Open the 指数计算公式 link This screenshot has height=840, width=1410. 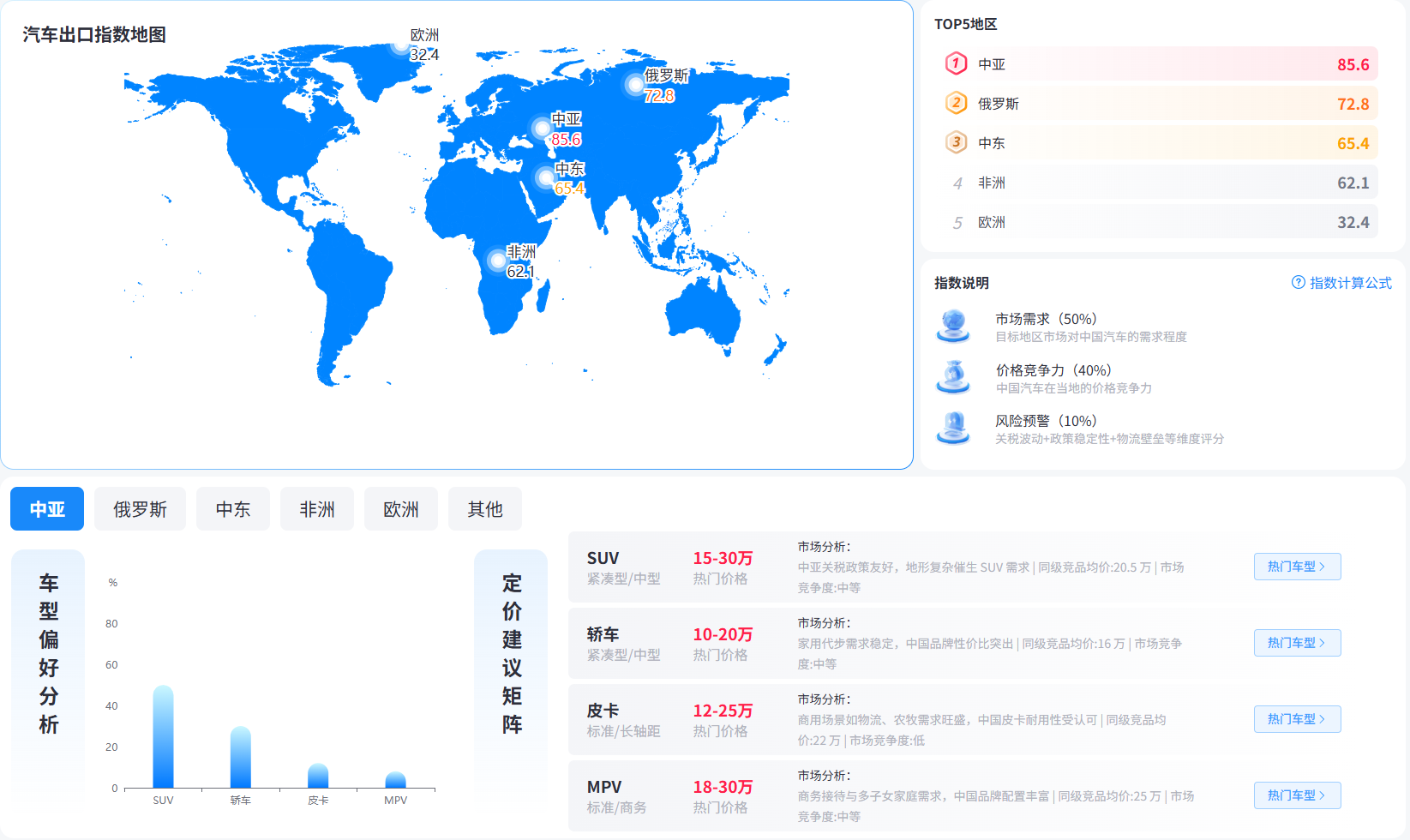click(1350, 283)
